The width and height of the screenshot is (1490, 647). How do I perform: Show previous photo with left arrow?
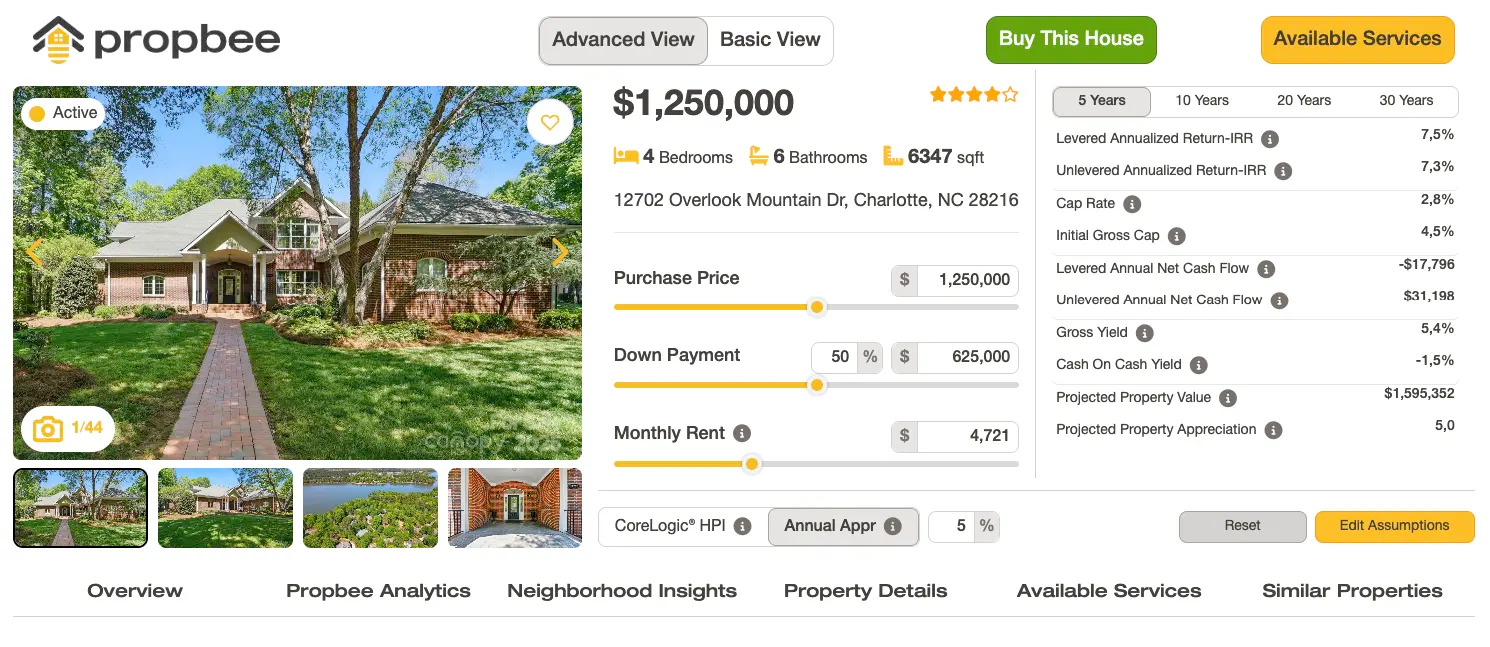(35, 252)
